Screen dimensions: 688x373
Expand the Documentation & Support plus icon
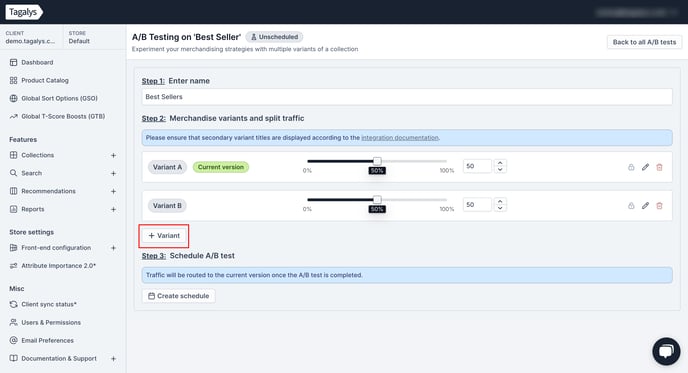(113, 359)
